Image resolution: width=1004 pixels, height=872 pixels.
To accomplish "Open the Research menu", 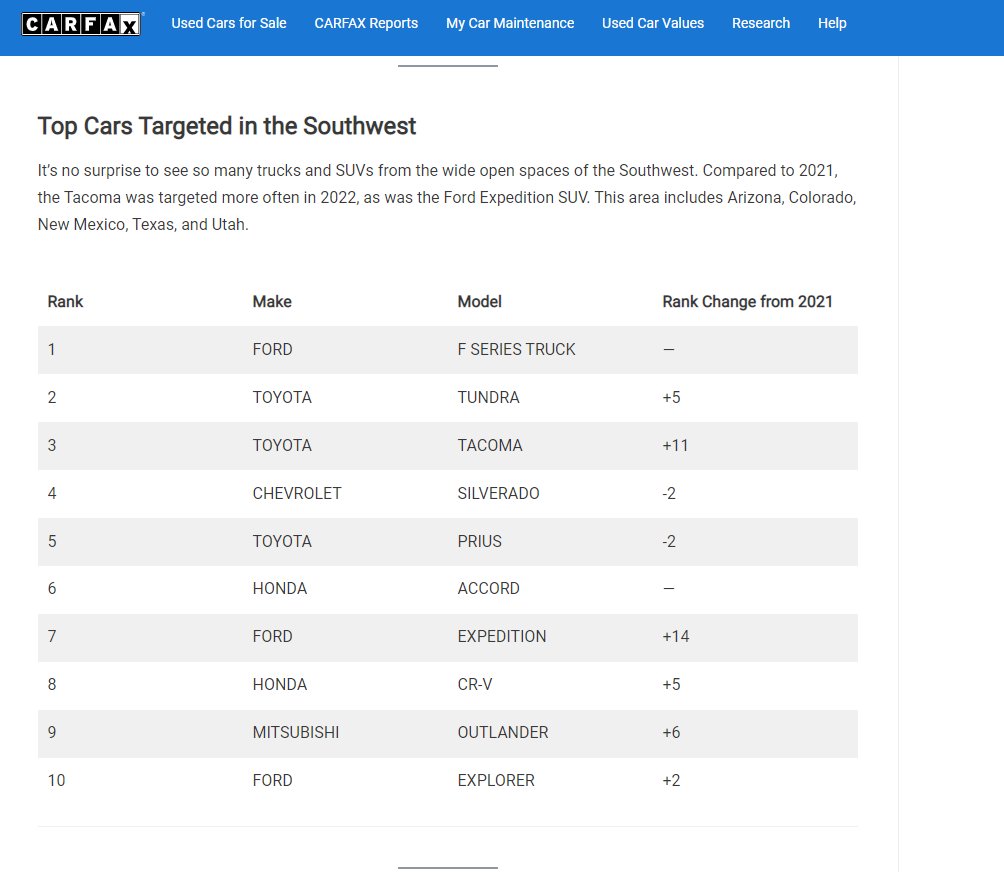I will point(761,23).
